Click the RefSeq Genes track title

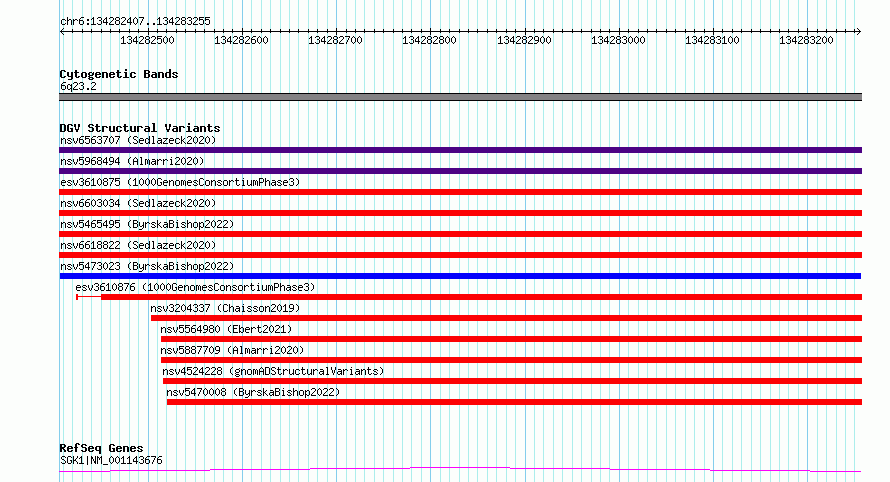[x=101, y=449]
